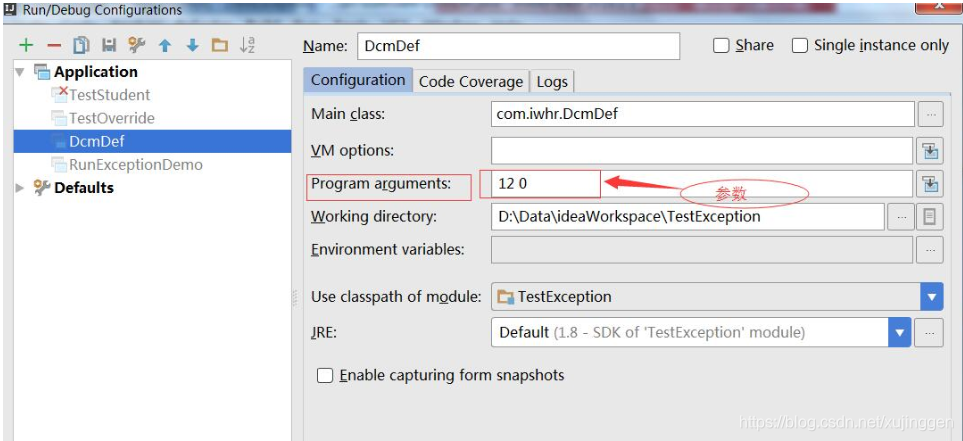The height and width of the screenshot is (441, 963).
Task: Click the "Working directory:" label
Action: coord(374,217)
